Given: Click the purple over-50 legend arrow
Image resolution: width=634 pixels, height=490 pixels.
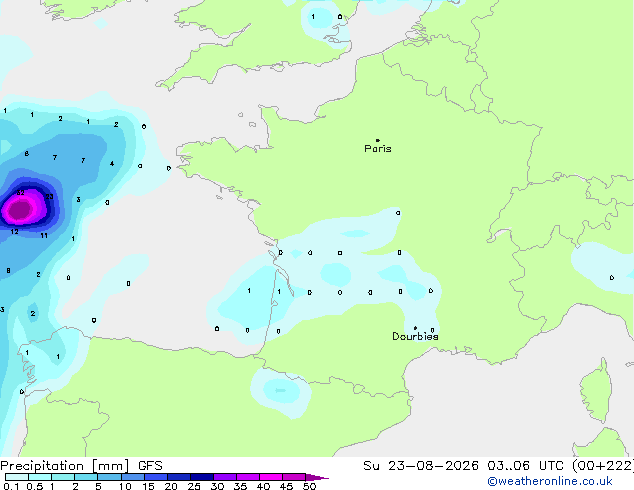Looking at the screenshot, I should coord(317,477).
